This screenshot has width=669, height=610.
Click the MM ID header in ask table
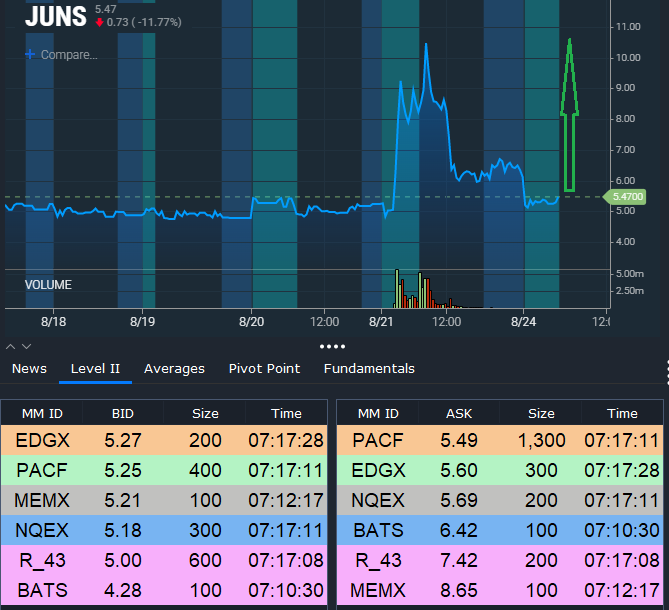[x=378, y=413]
